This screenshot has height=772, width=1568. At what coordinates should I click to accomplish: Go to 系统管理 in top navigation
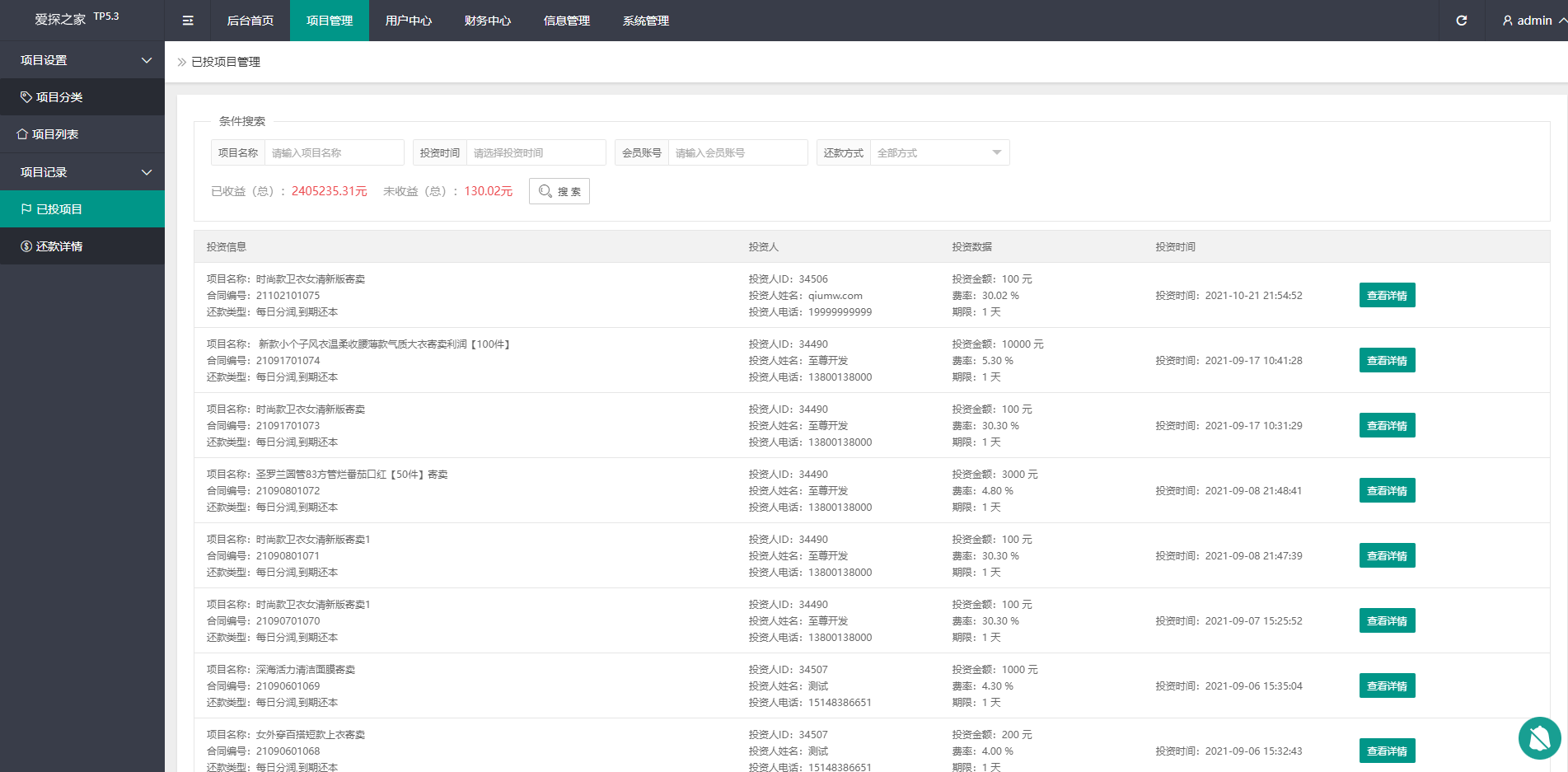pos(645,21)
